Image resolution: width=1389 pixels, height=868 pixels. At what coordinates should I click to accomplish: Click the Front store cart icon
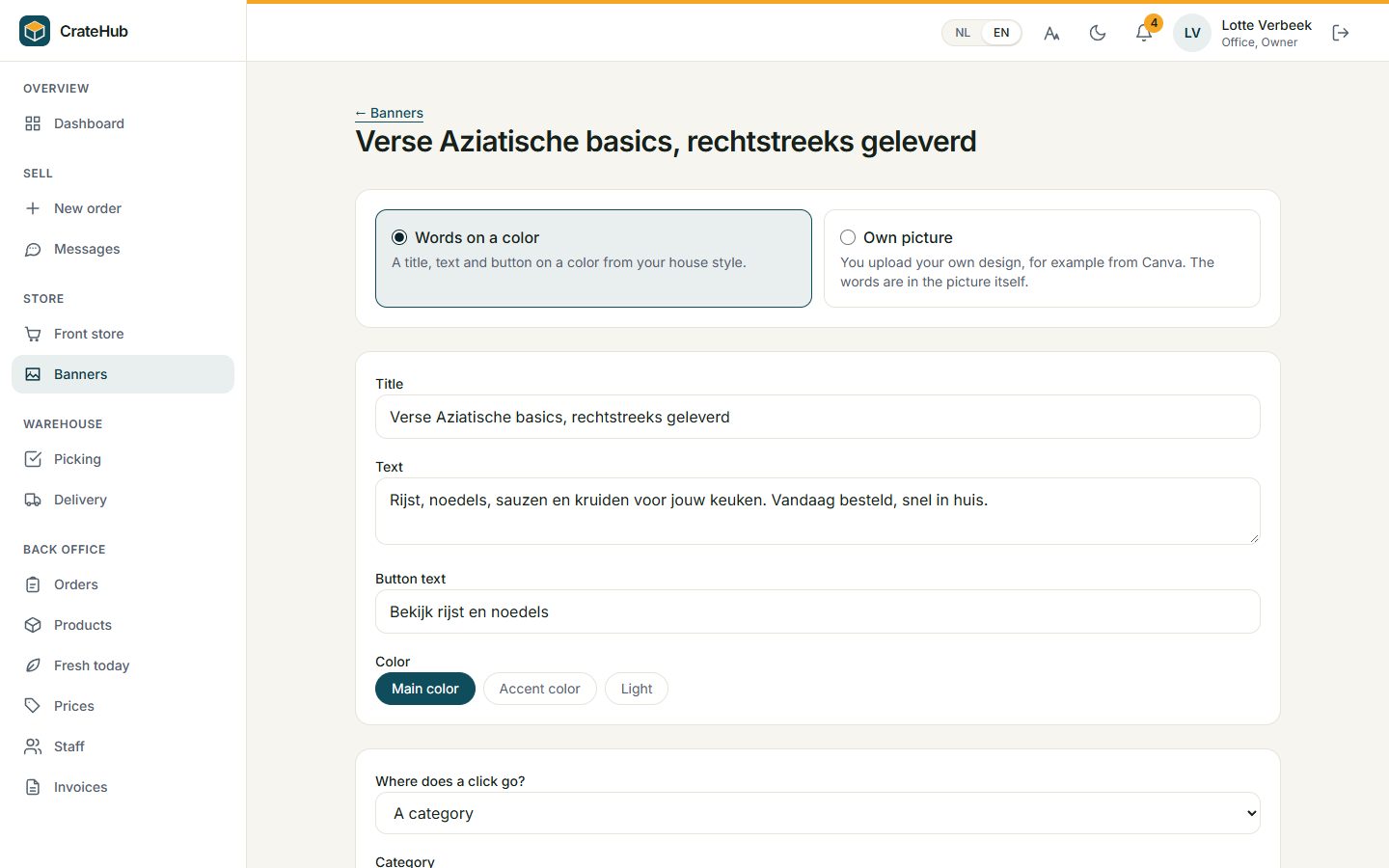tap(33, 334)
